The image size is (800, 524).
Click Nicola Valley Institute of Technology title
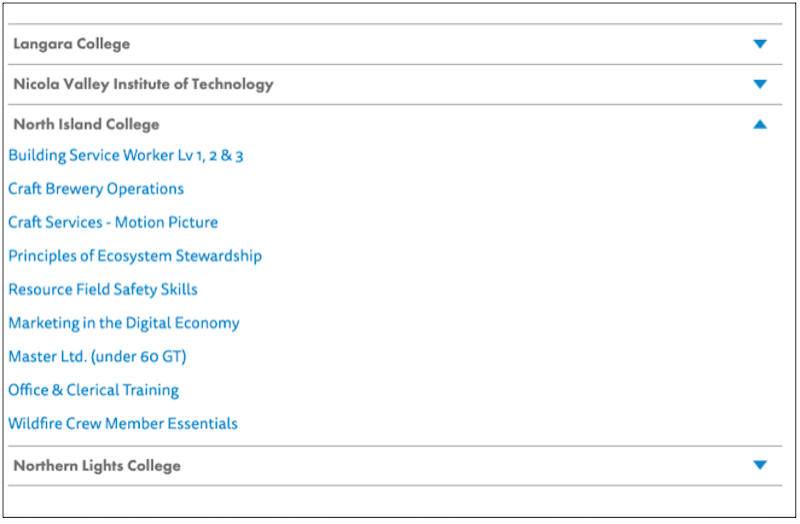click(143, 84)
